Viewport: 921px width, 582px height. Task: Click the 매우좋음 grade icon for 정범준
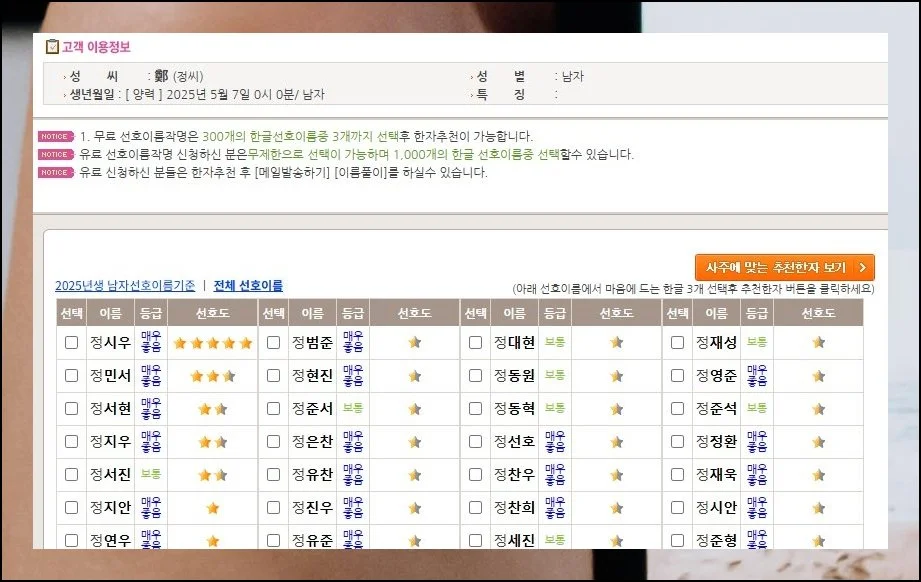click(x=353, y=343)
